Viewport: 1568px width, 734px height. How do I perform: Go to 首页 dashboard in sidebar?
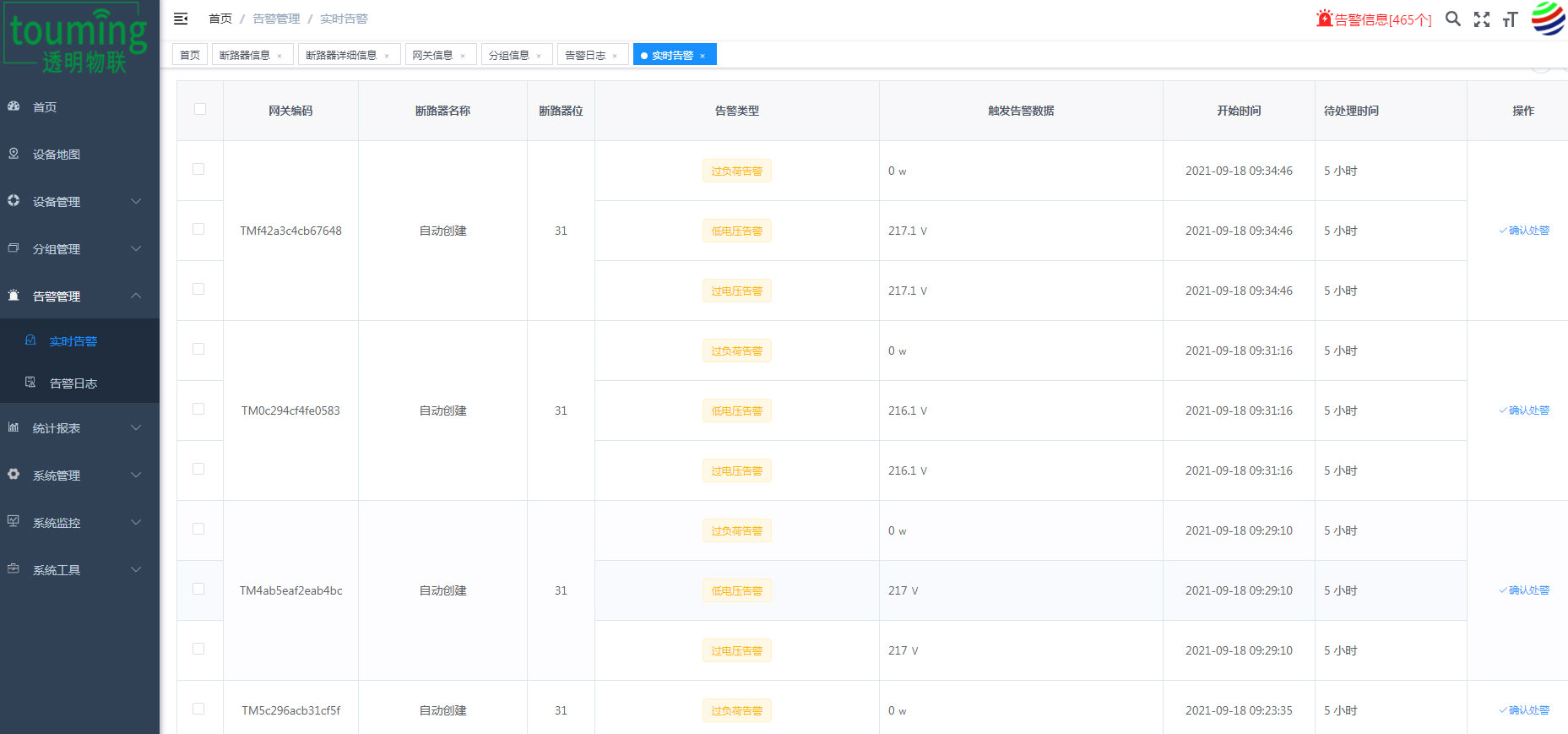pyautogui.click(x=45, y=107)
